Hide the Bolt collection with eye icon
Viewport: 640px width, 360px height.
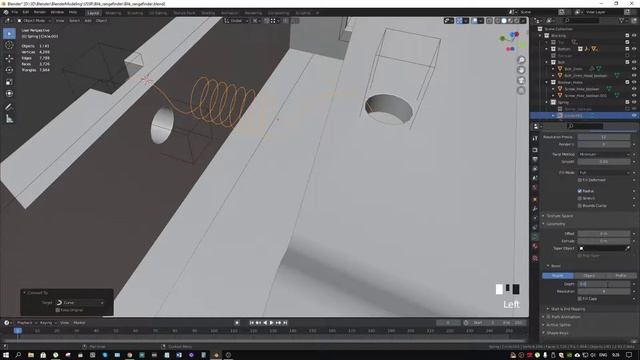(634, 62)
